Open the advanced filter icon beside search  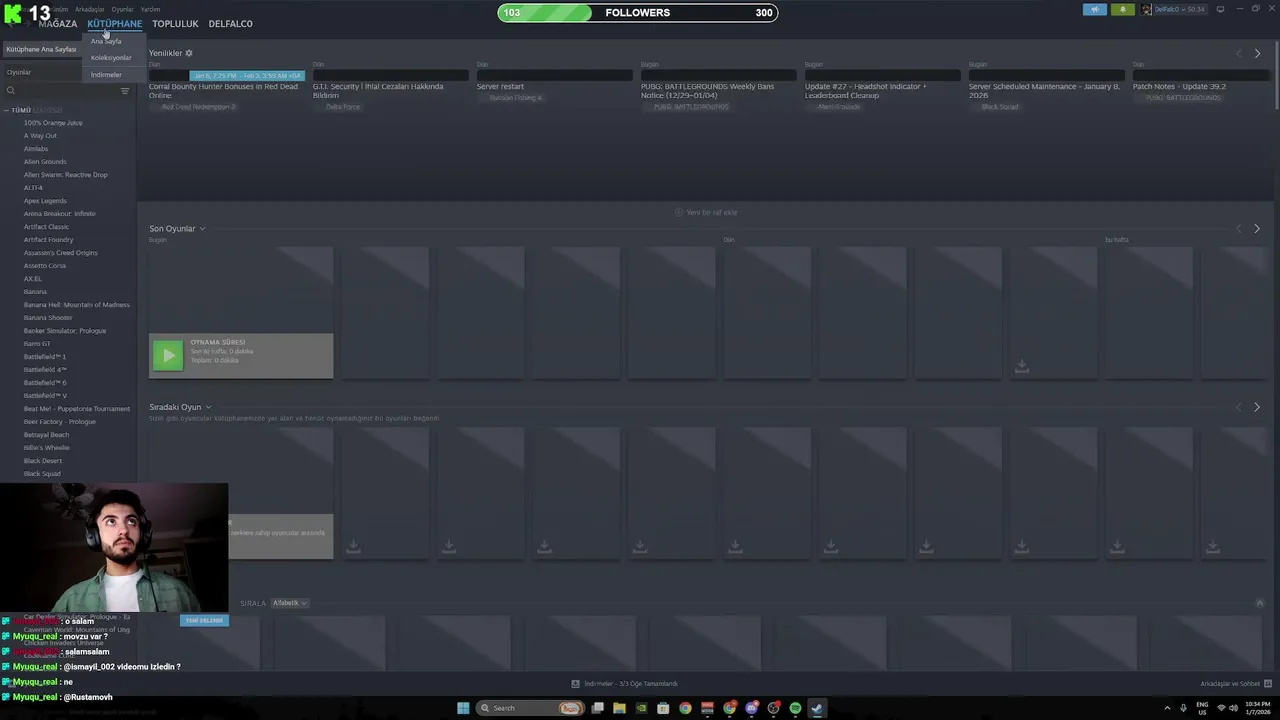click(x=125, y=91)
